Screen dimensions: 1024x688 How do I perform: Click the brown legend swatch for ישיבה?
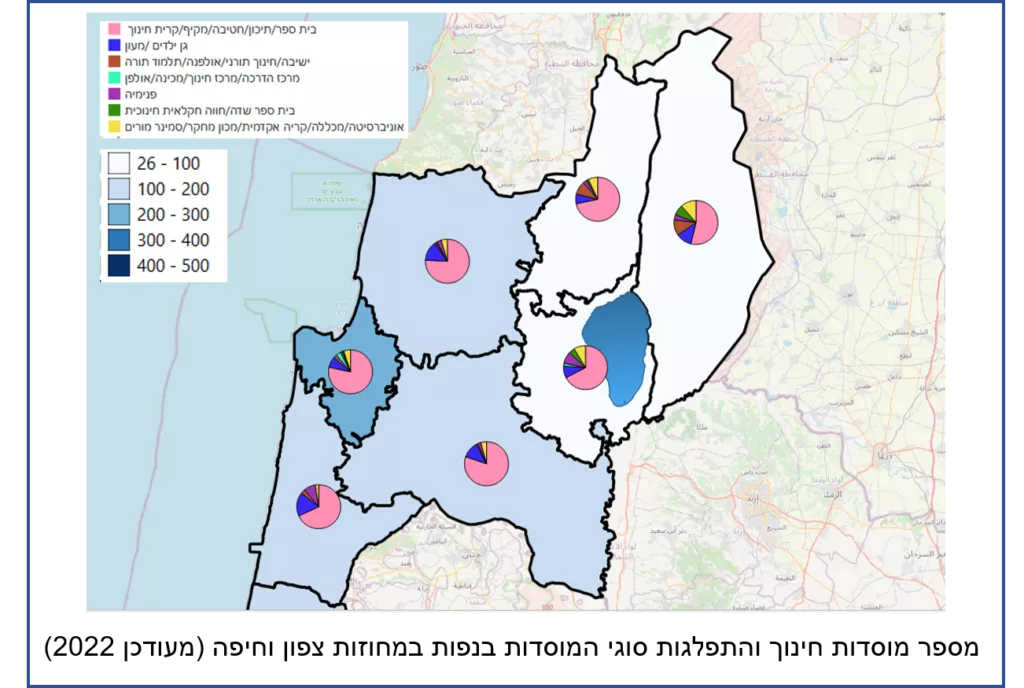[x=114, y=62]
